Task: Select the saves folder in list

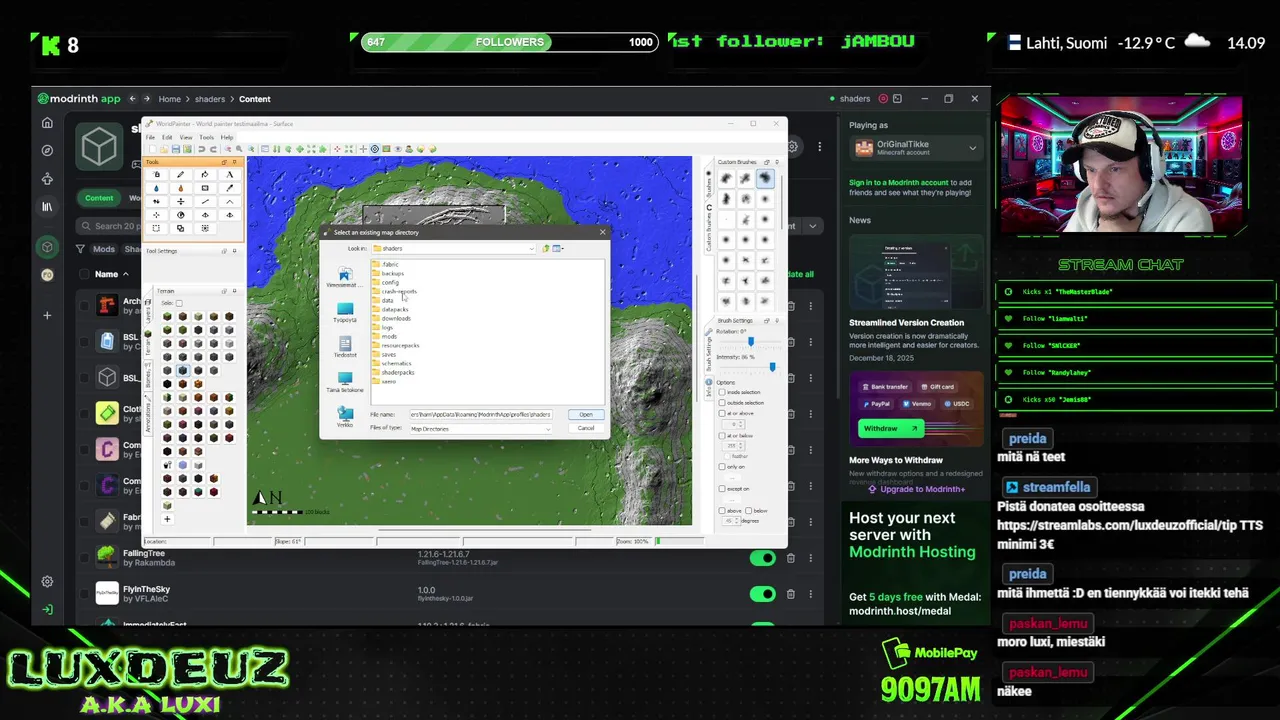Action: (385, 354)
